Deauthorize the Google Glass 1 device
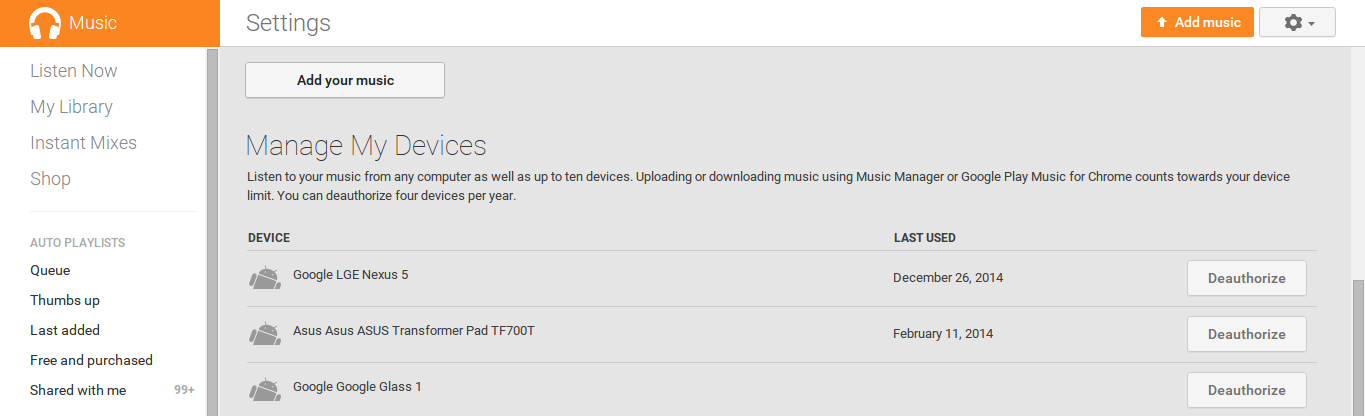Screen dimensions: 1365x416 click(x=1246, y=390)
